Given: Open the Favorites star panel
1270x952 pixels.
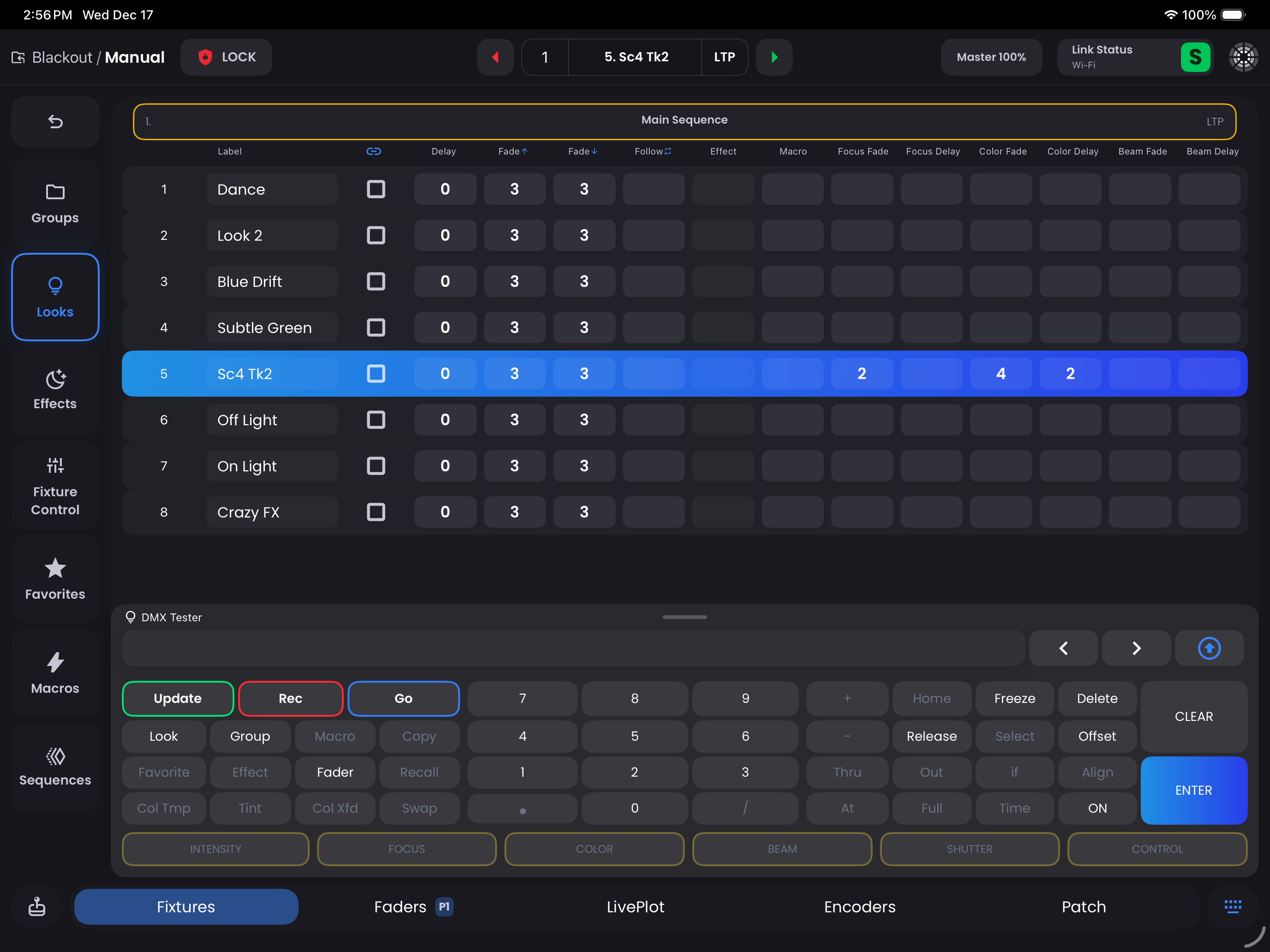Looking at the screenshot, I should pos(55,579).
